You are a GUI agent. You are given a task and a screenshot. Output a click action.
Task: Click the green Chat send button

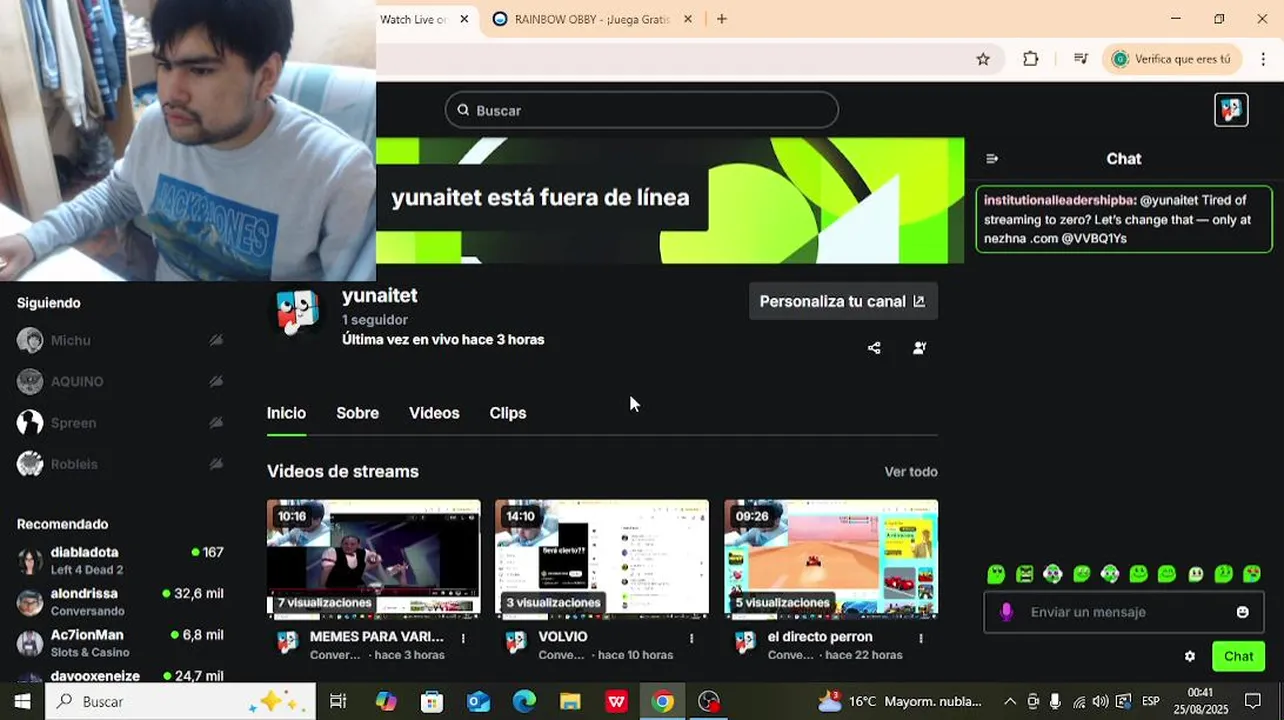point(1238,657)
